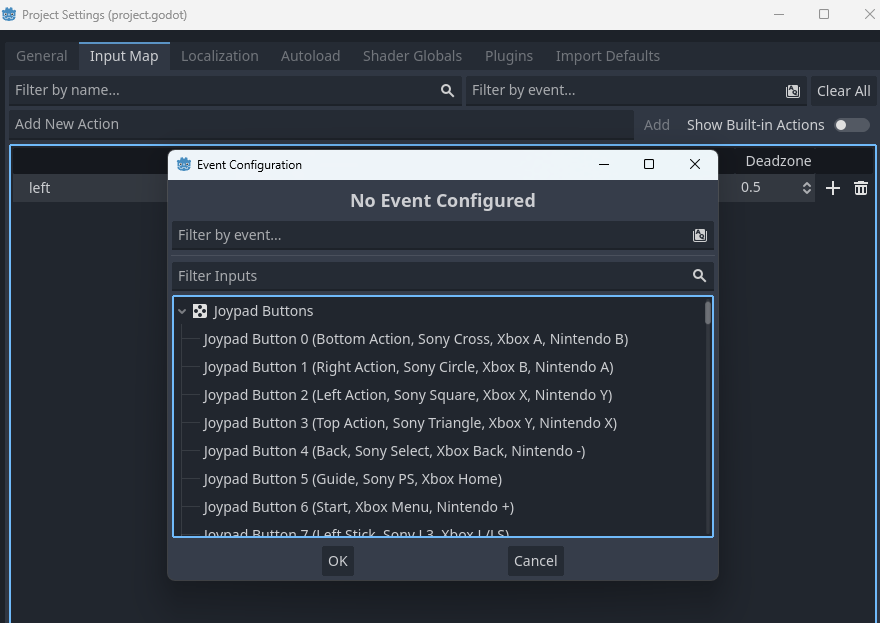Minimize the Event Configuration dialog
This screenshot has height=623, width=880.
[604, 164]
